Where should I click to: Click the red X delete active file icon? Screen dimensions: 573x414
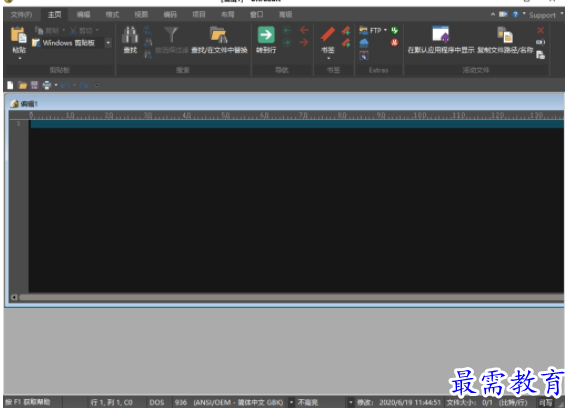pos(540,30)
